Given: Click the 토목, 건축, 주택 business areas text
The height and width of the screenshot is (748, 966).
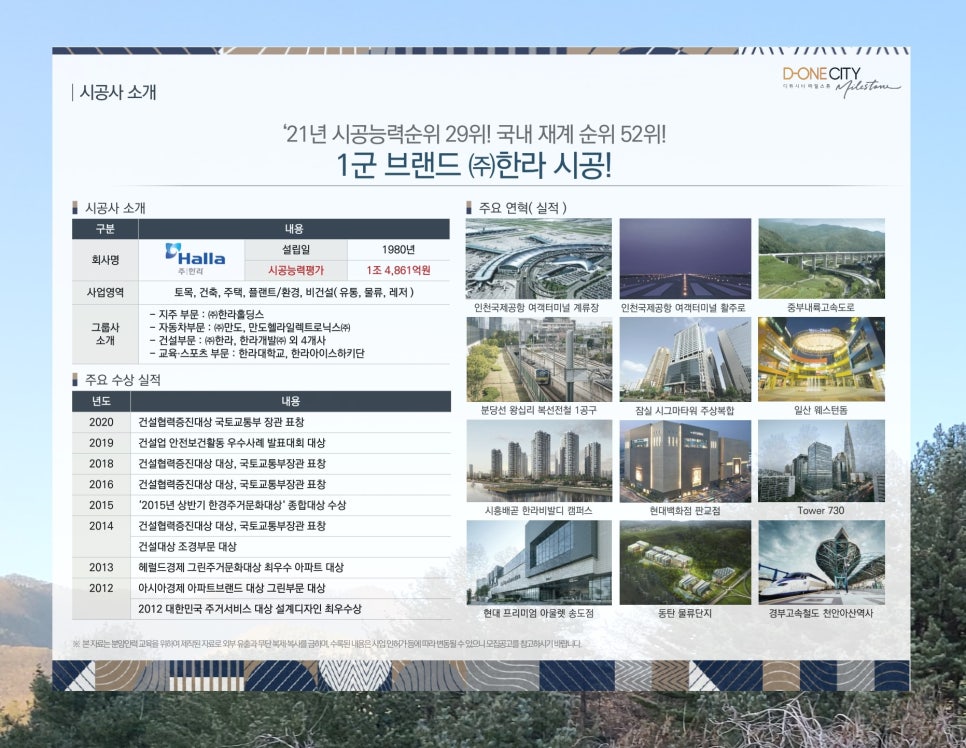Looking at the screenshot, I should pos(294,293).
